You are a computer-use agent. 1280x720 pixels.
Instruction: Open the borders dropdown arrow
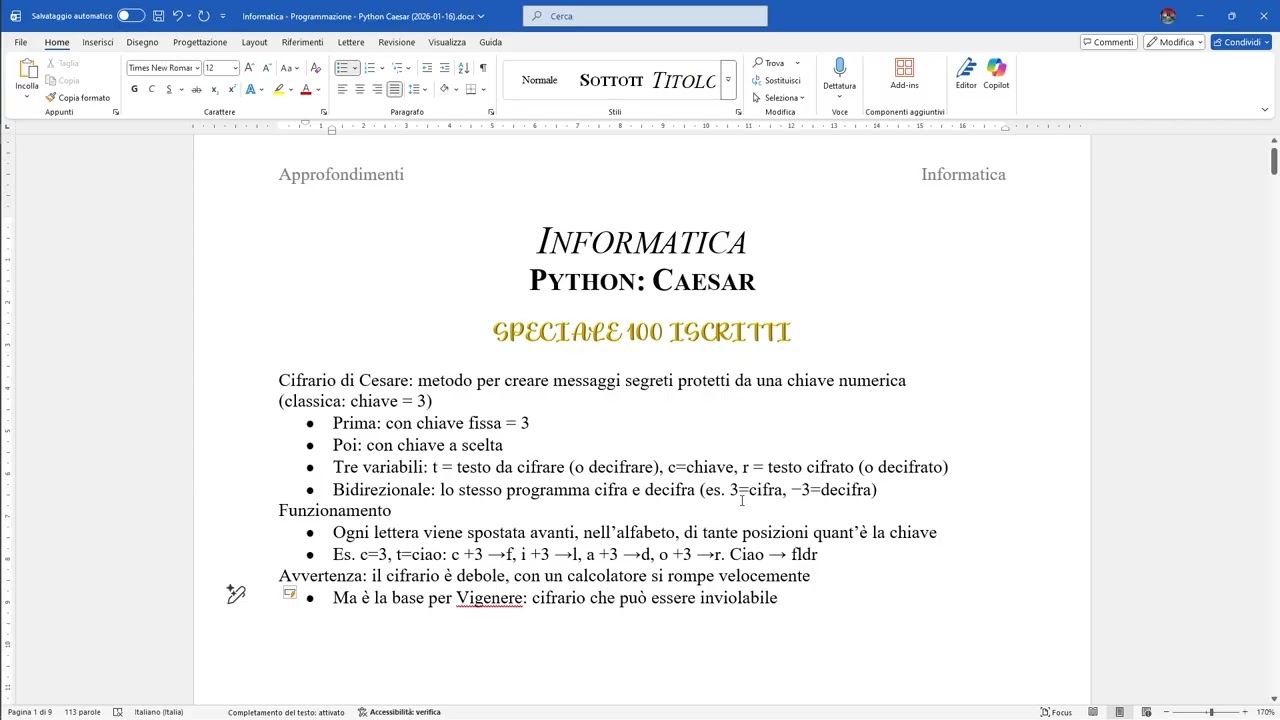point(482,89)
